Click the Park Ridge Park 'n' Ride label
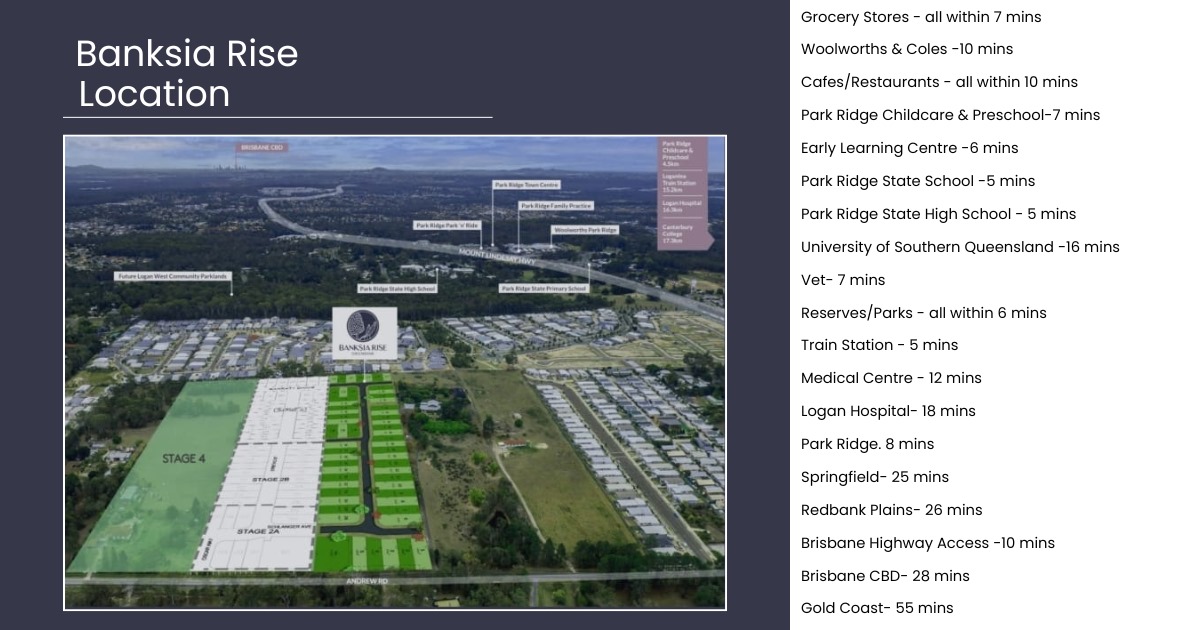Screen dimensions: 1200x630 click(447, 226)
